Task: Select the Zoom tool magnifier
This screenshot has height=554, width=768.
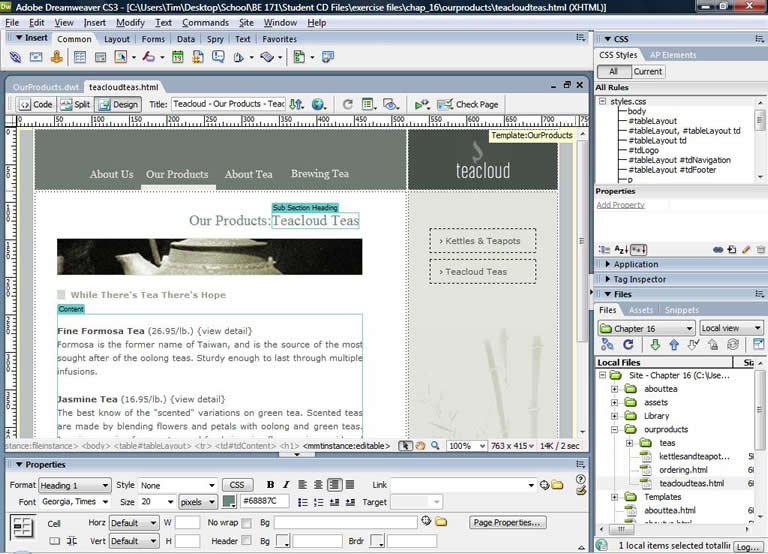Action: (435, 446)
